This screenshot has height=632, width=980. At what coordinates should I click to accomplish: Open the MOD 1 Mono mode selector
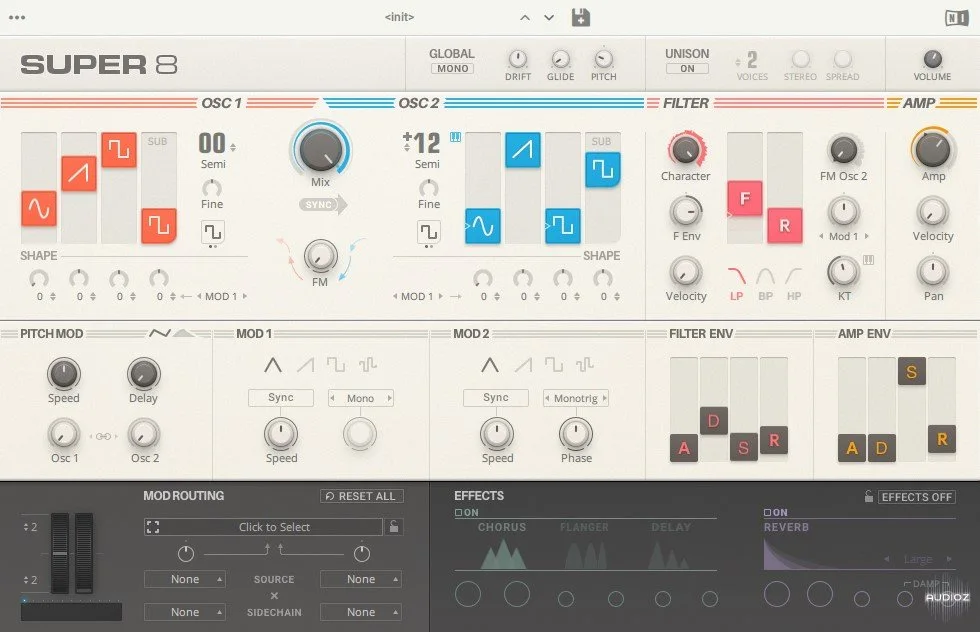pos(361,398)
